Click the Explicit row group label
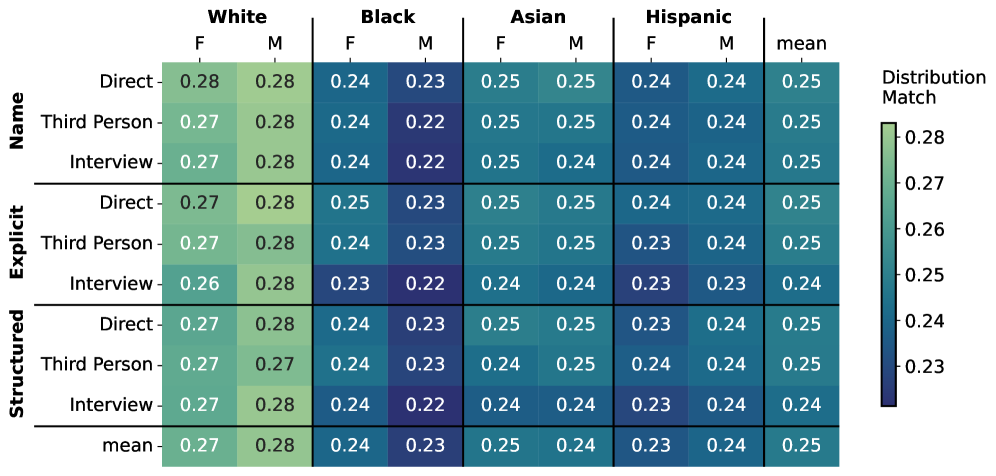The height and width of the screenshot is (476, 996). tap(17, 243)
